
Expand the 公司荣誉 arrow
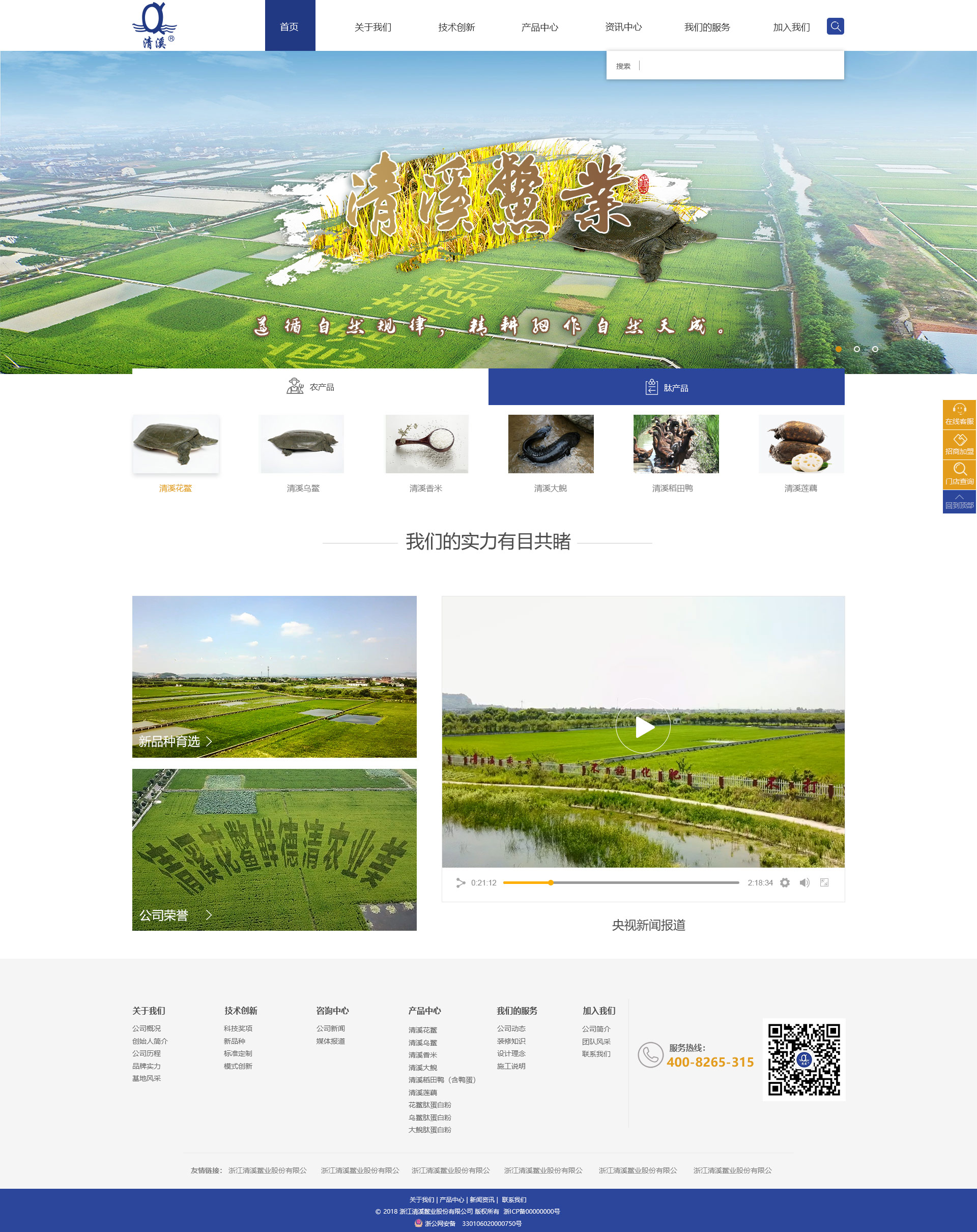[209, 915]
